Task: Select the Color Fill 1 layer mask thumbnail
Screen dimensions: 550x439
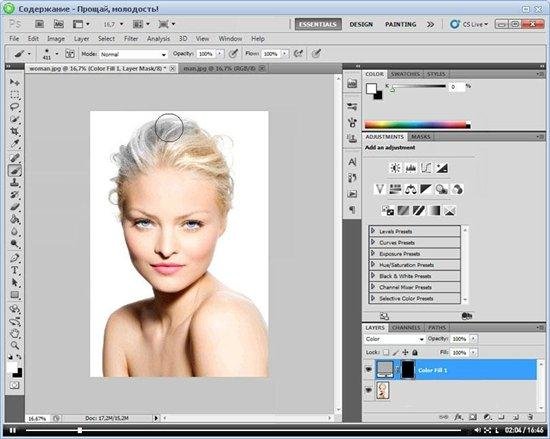Action: [x=408, y=370]
